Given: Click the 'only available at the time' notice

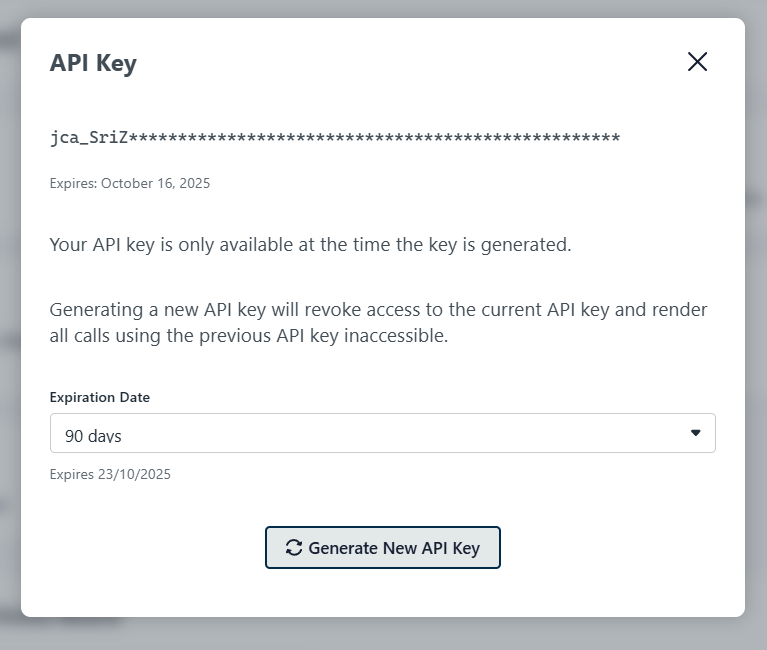Looking at the screenshot, I should [x=310, y=244].
